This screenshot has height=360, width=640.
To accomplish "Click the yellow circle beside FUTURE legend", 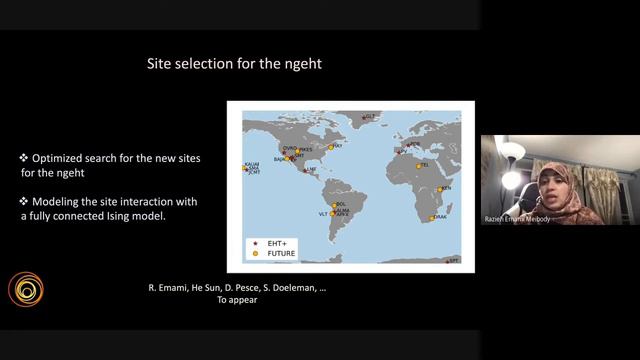I will coord(256,253).
